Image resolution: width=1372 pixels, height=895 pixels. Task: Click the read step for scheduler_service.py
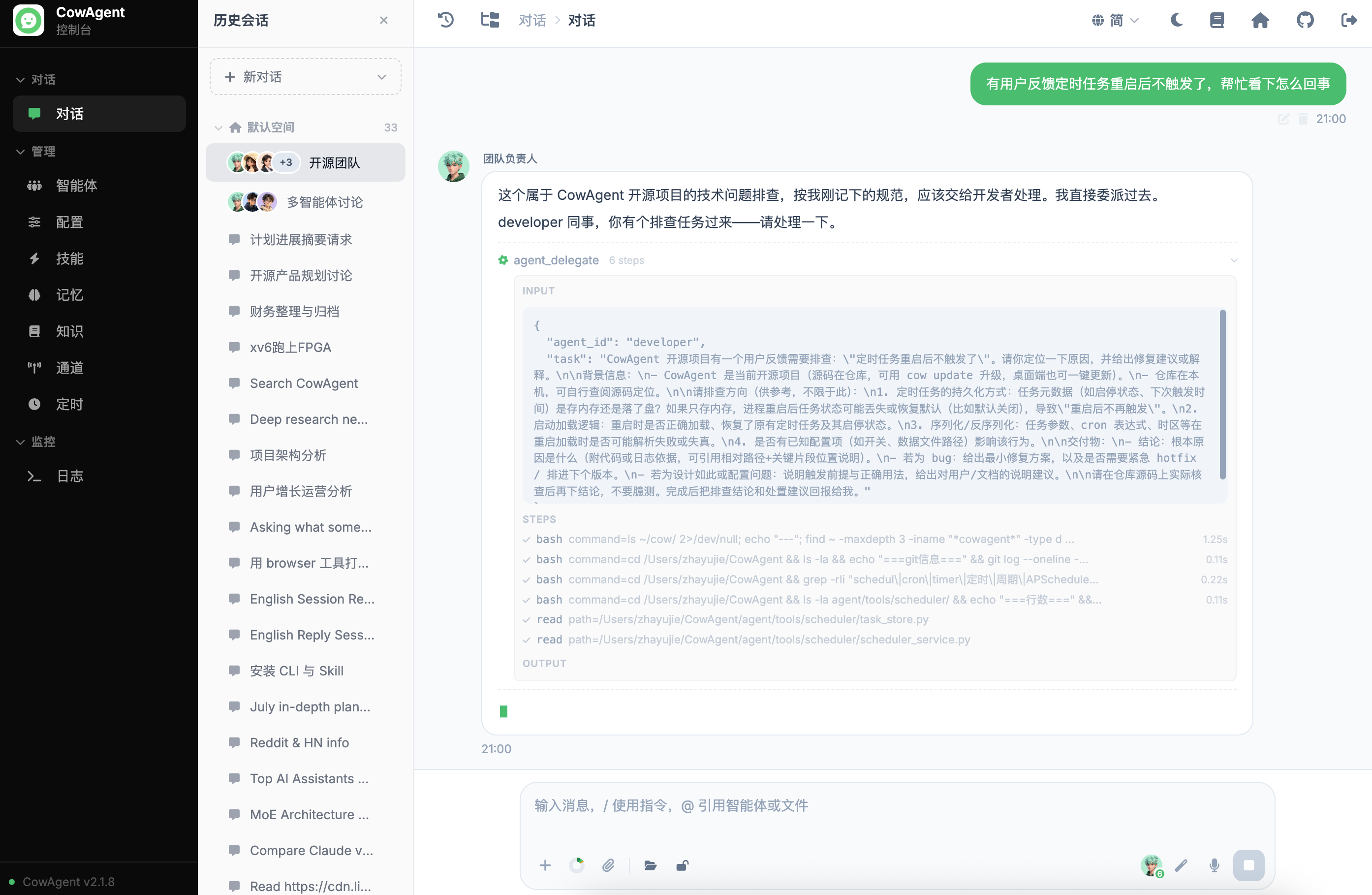tap(874, 639)
